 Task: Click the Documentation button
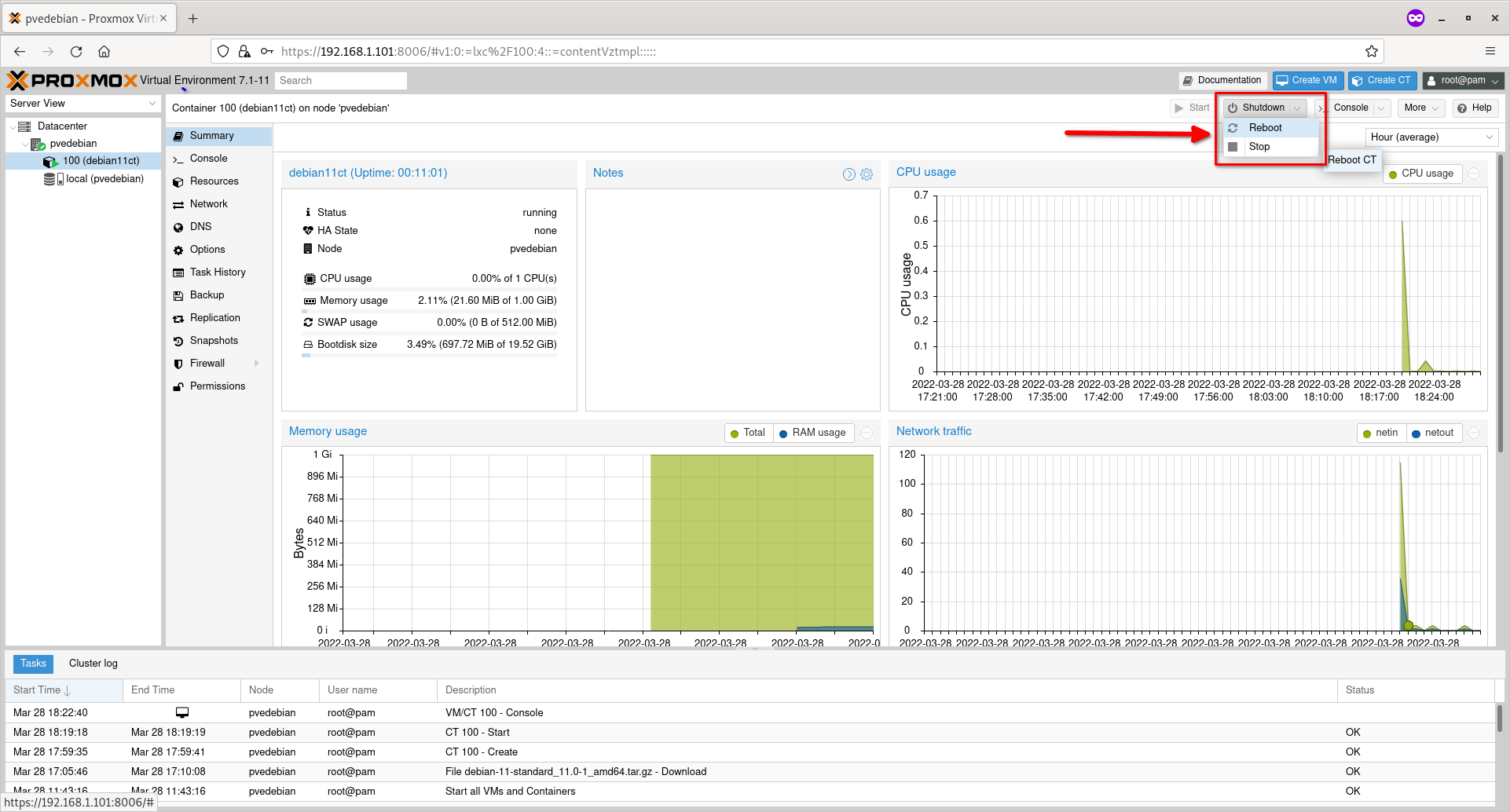point(1222,80)
